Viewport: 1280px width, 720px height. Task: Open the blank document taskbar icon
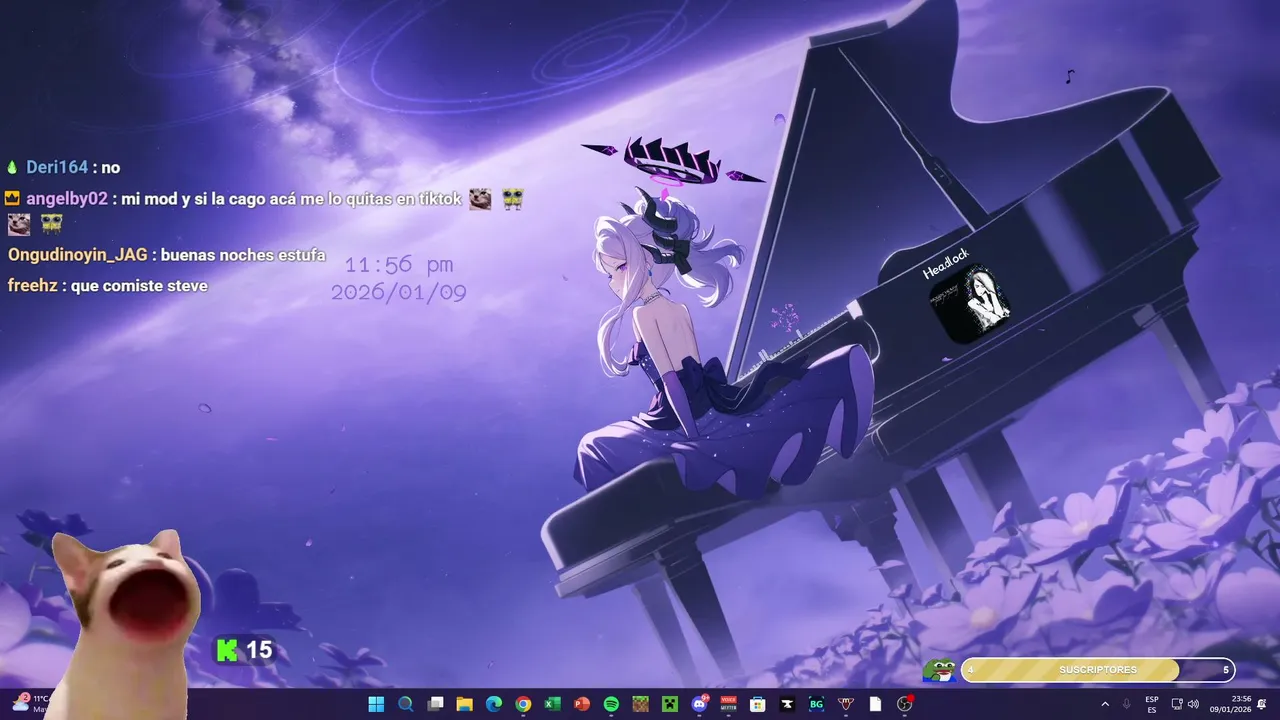click(876, 704)
